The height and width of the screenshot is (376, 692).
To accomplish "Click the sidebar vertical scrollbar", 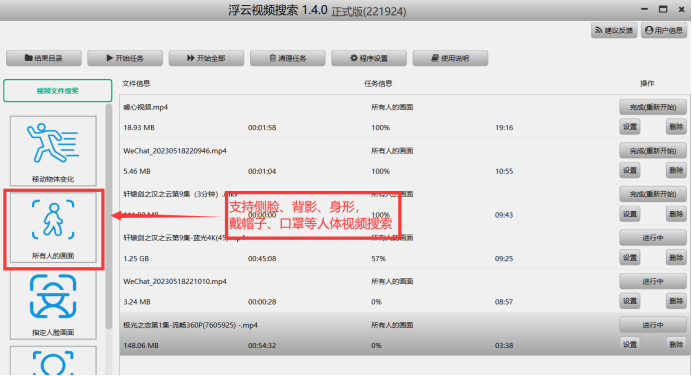I will (109, 216).
